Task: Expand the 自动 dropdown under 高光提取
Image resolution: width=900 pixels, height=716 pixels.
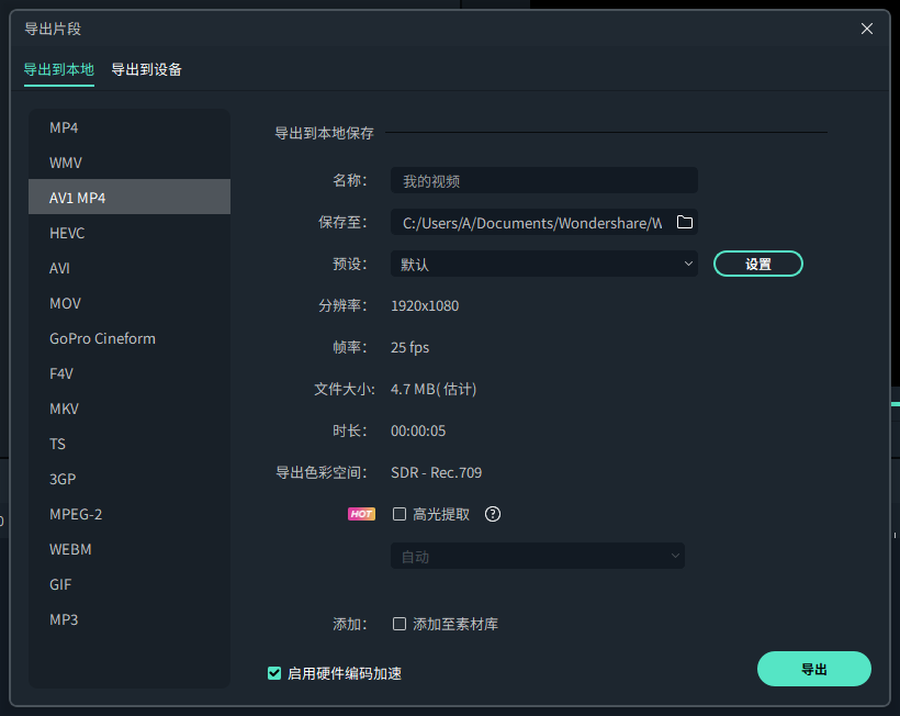Action: pyautogui.click(x=537, y=556)
